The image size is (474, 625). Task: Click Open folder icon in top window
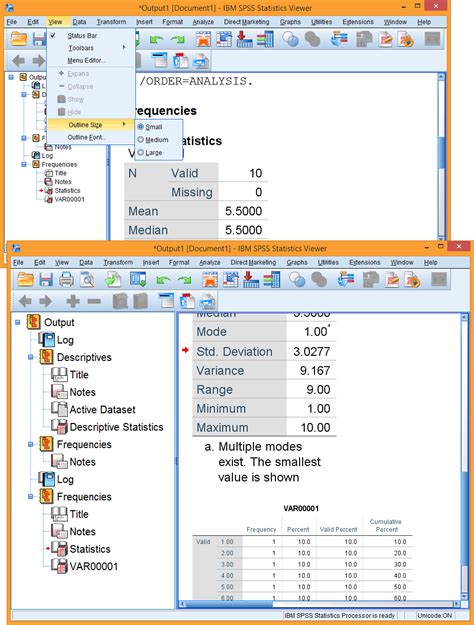pyautogui.click(x=19, y=39)
